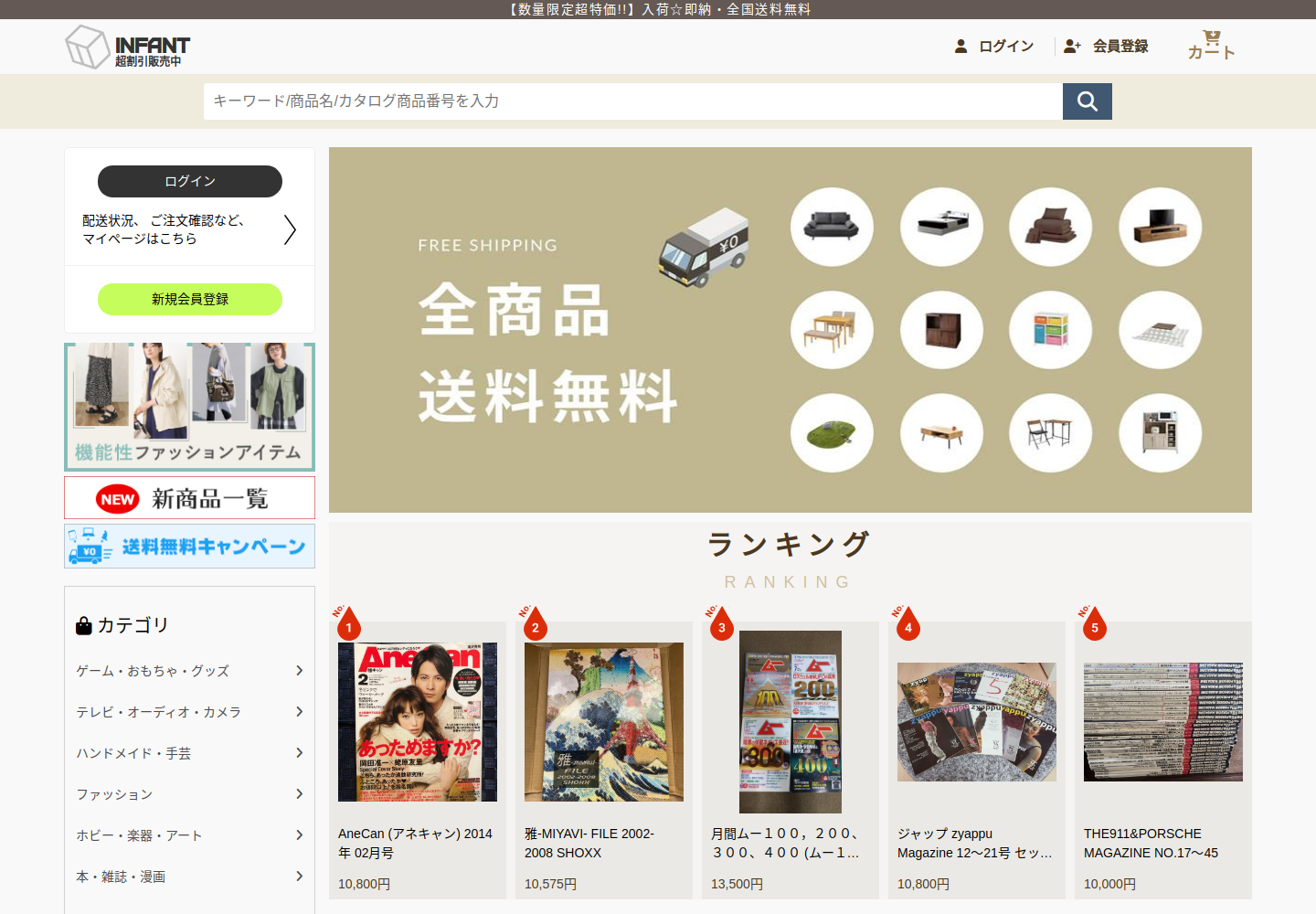The width and height of the screenshot is (1316, 914).
Task: Click the INFANT logo in header
Action: click(x=128, y=47)
